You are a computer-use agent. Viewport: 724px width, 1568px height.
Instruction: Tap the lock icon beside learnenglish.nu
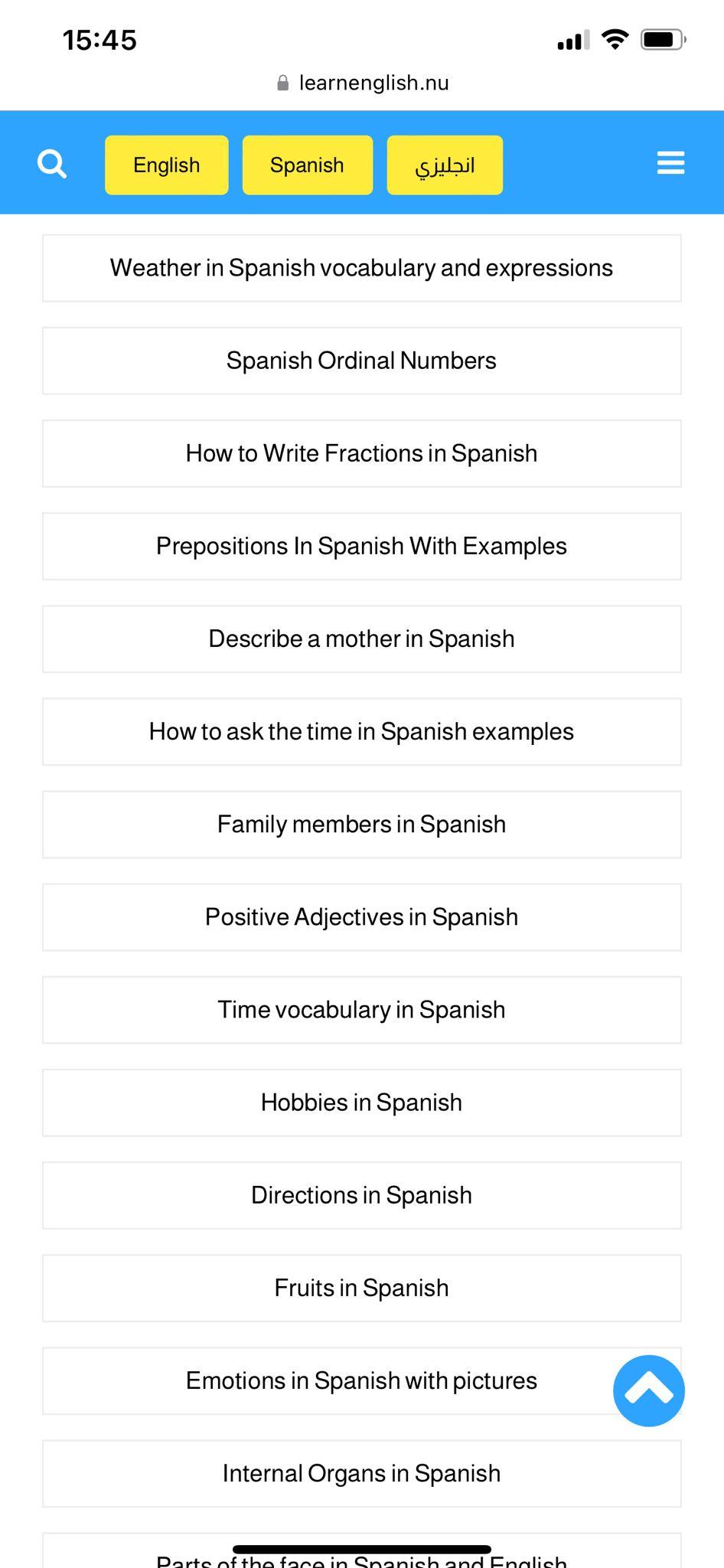(282, 83)
